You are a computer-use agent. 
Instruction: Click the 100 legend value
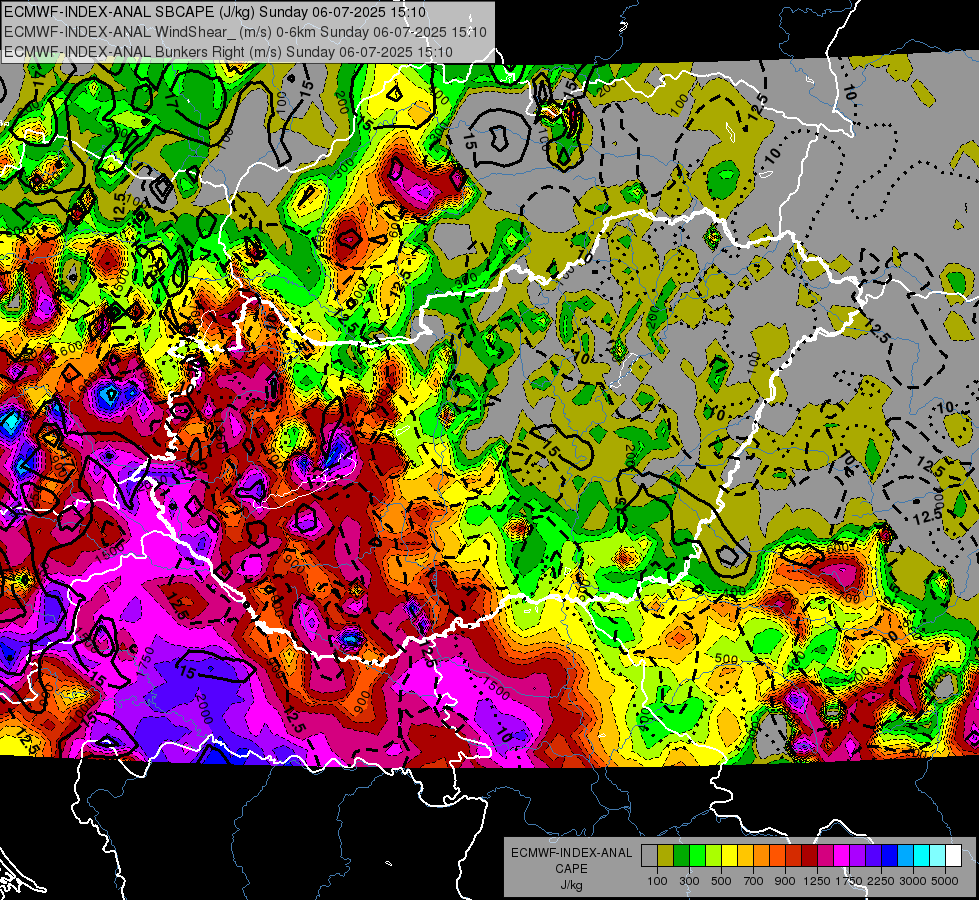[657, 881]
